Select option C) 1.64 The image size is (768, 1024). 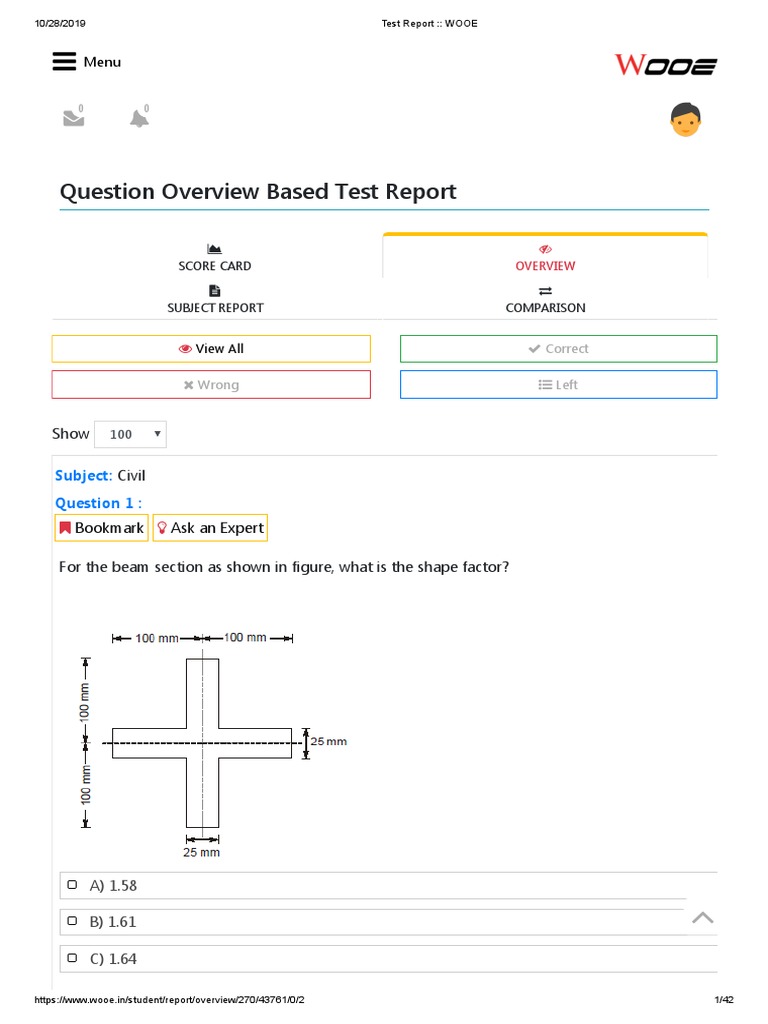72,958
